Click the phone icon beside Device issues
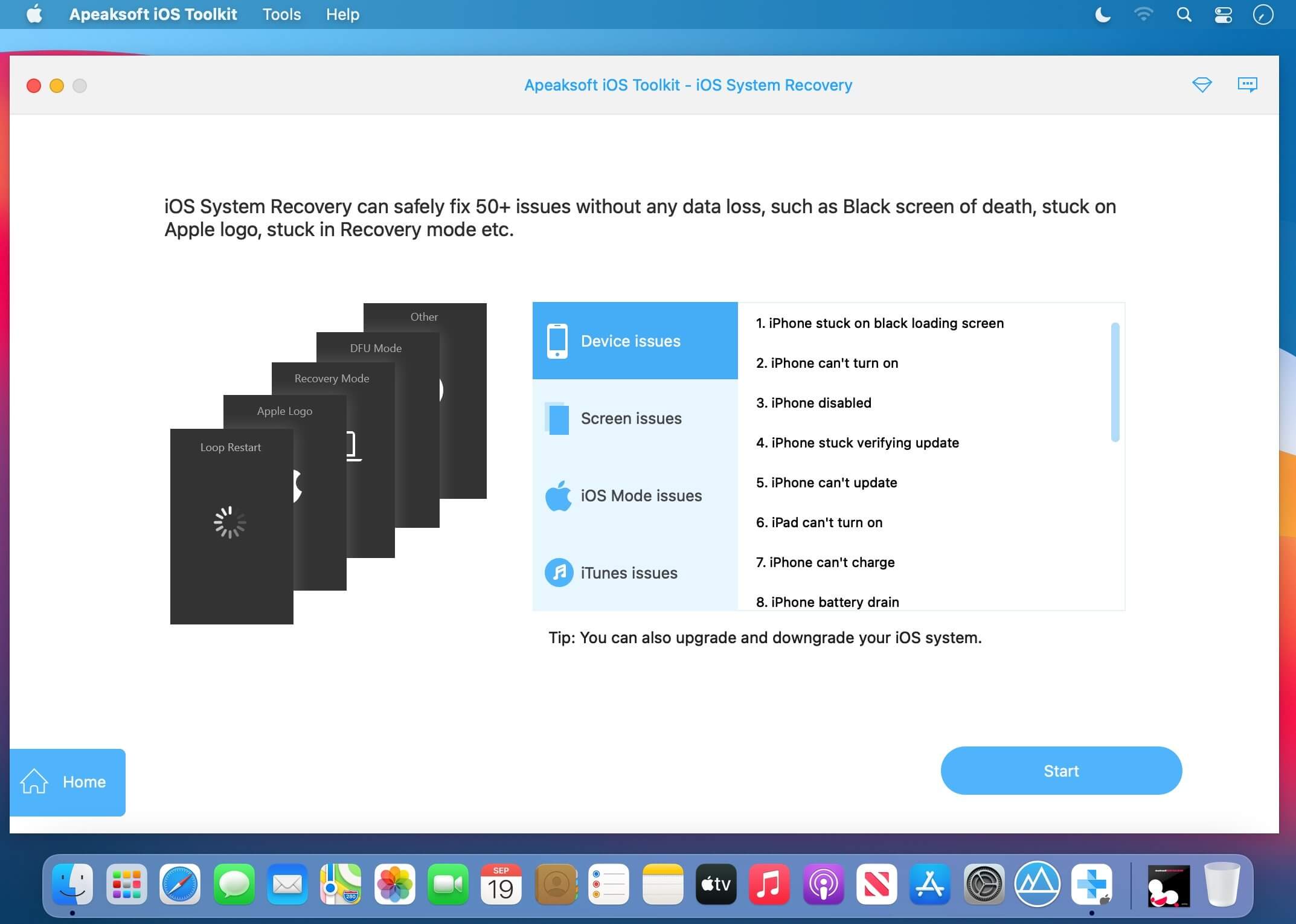Viewport: 1296px width, 924px height. click(x=557, y=341)
